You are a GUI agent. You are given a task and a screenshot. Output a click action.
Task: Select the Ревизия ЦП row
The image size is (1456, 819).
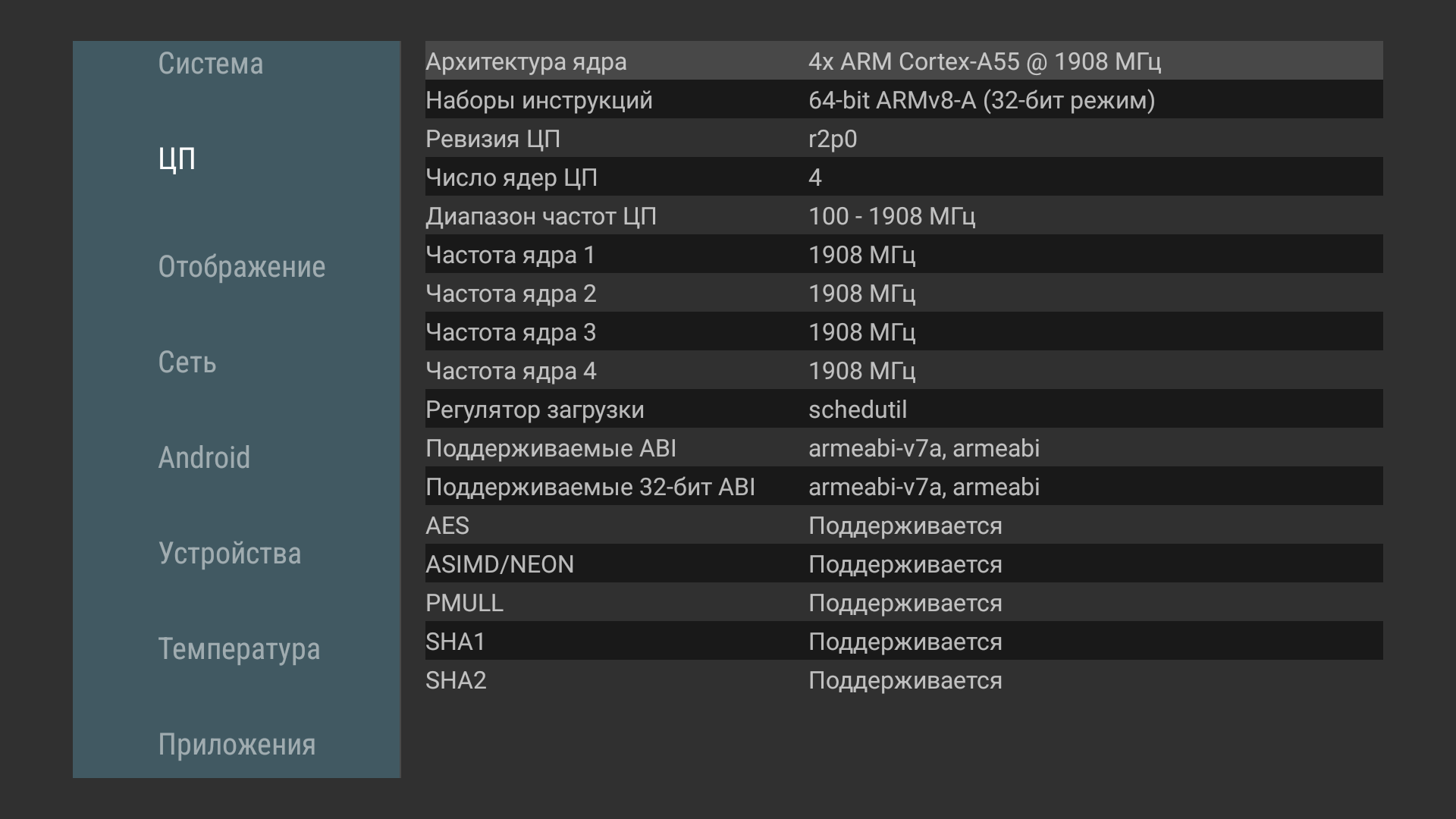[x=904, y=138]
